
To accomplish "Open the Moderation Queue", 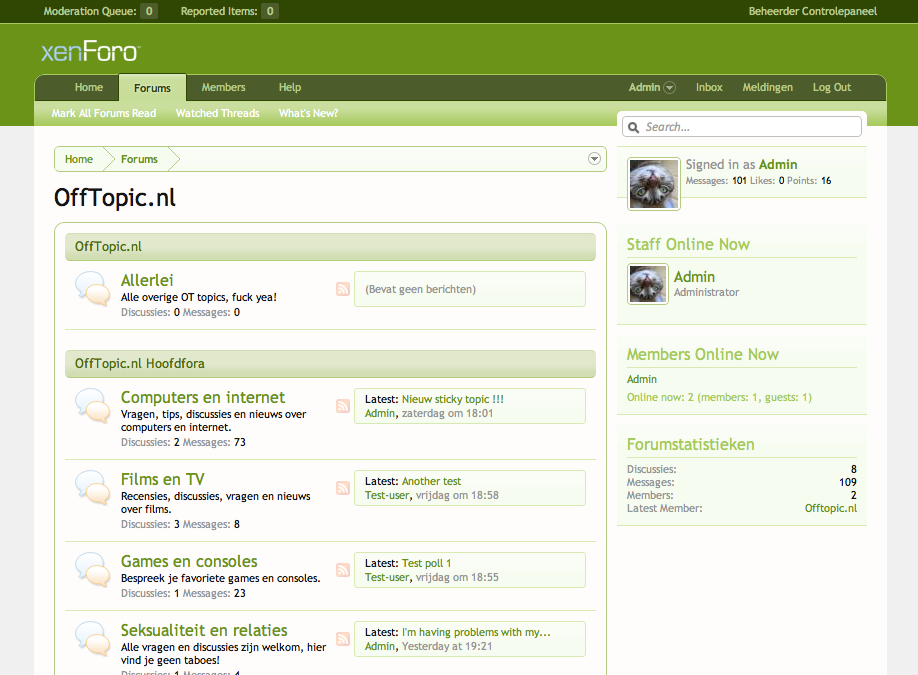I will tap(100, 11).
